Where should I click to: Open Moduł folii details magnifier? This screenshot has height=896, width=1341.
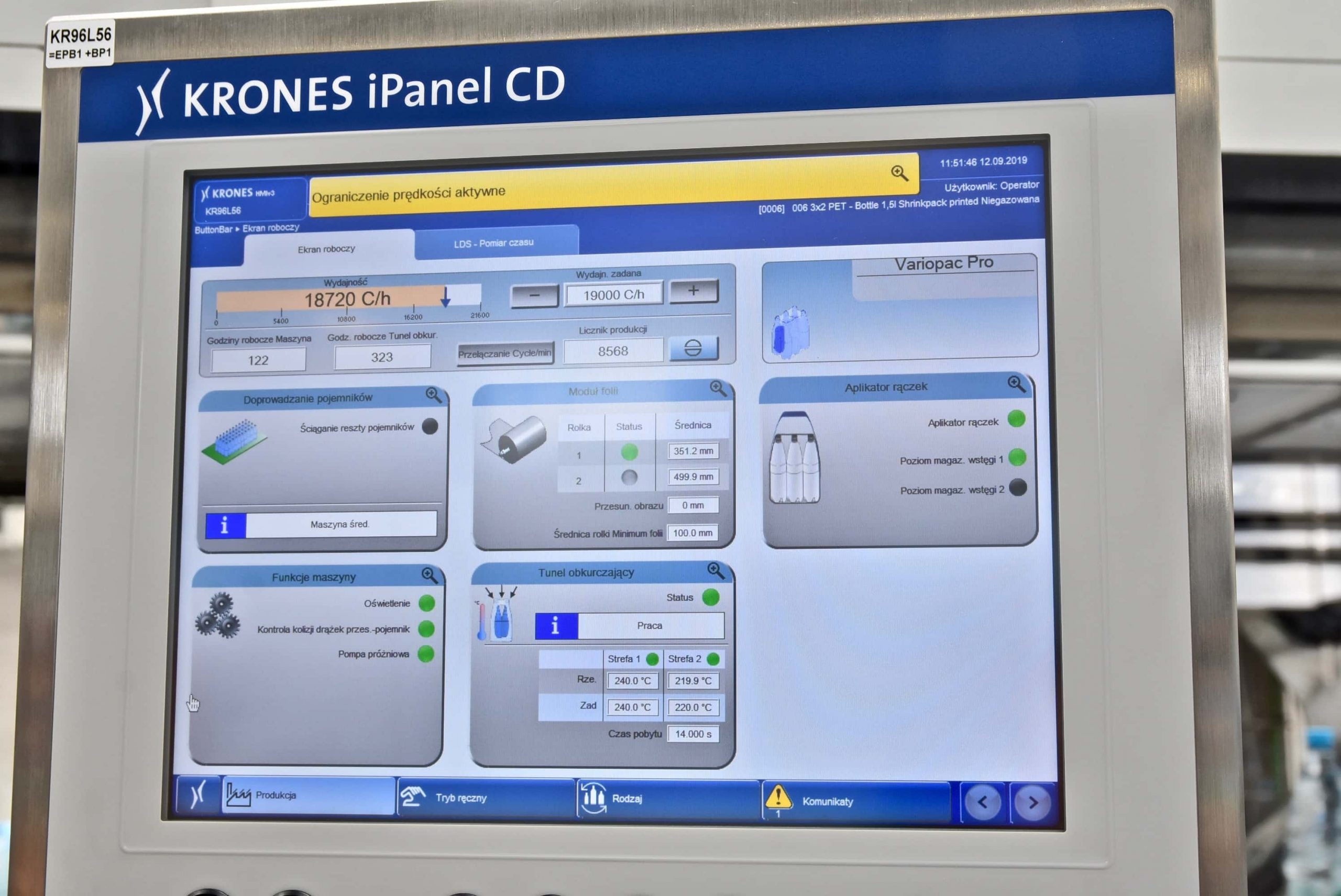tap(718, 389)
